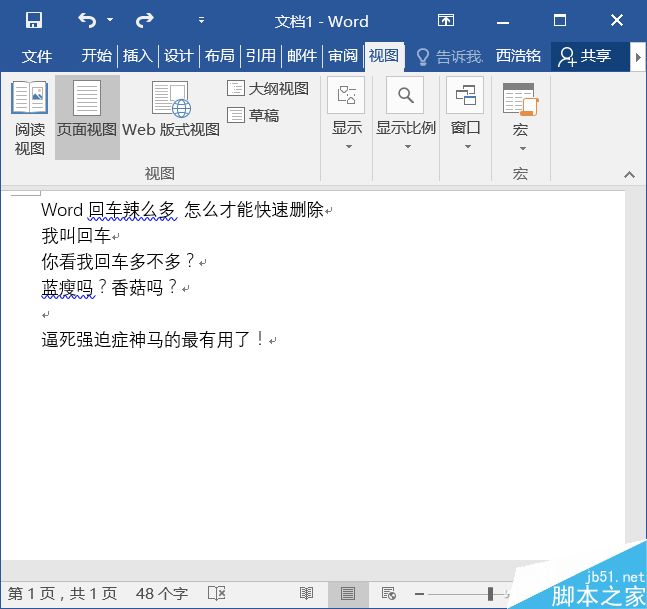This screenshot has width=647, height=609.
Task: Toggle read mode icon in status bar
Action: [x=307, y=593]
